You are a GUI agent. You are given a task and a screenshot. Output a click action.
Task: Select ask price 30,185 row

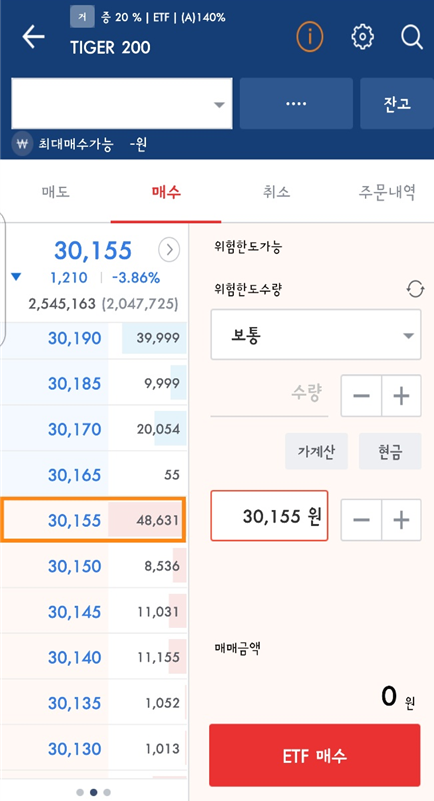94,383
